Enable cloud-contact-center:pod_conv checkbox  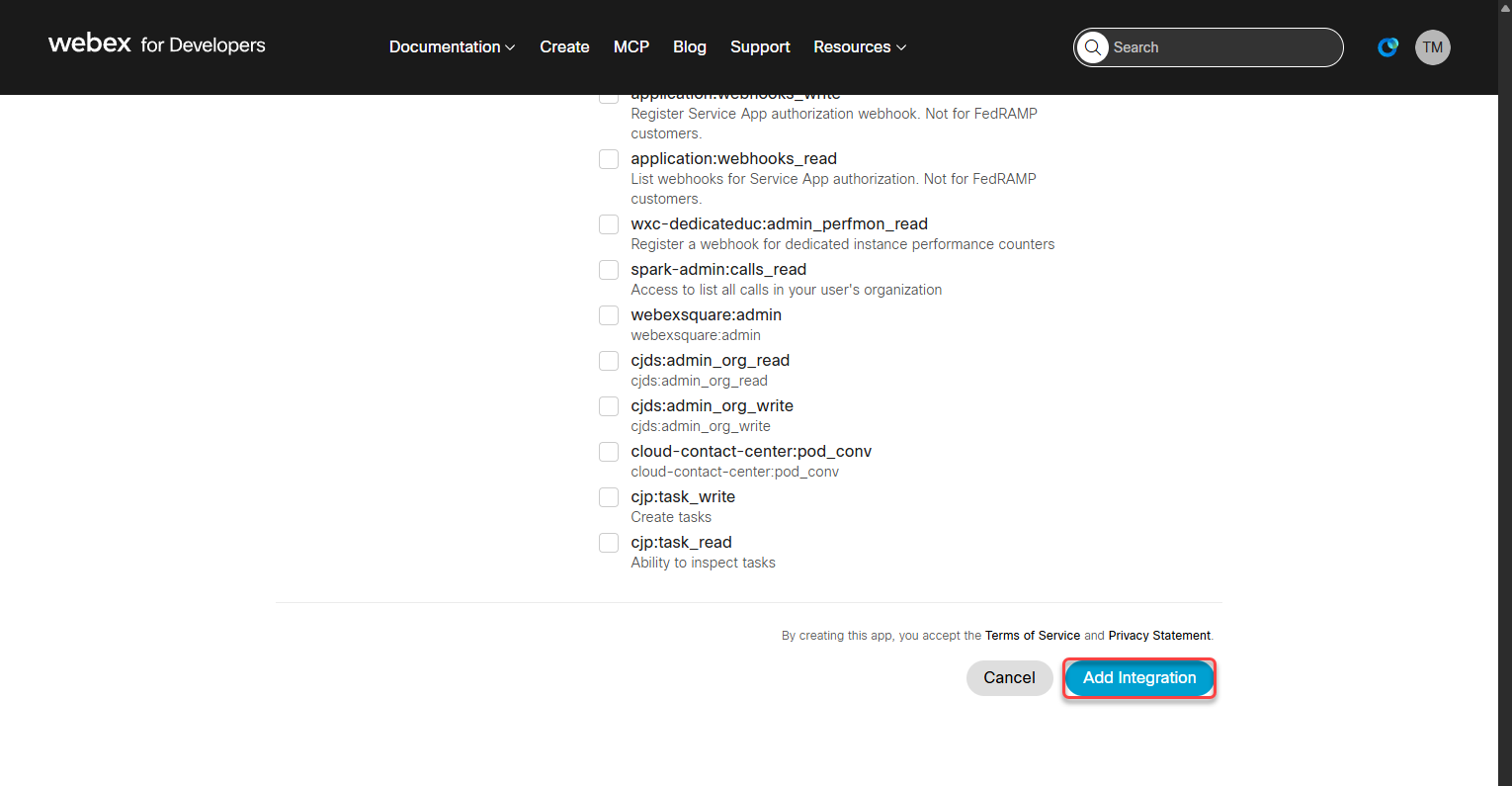click(x=609, y=452)
